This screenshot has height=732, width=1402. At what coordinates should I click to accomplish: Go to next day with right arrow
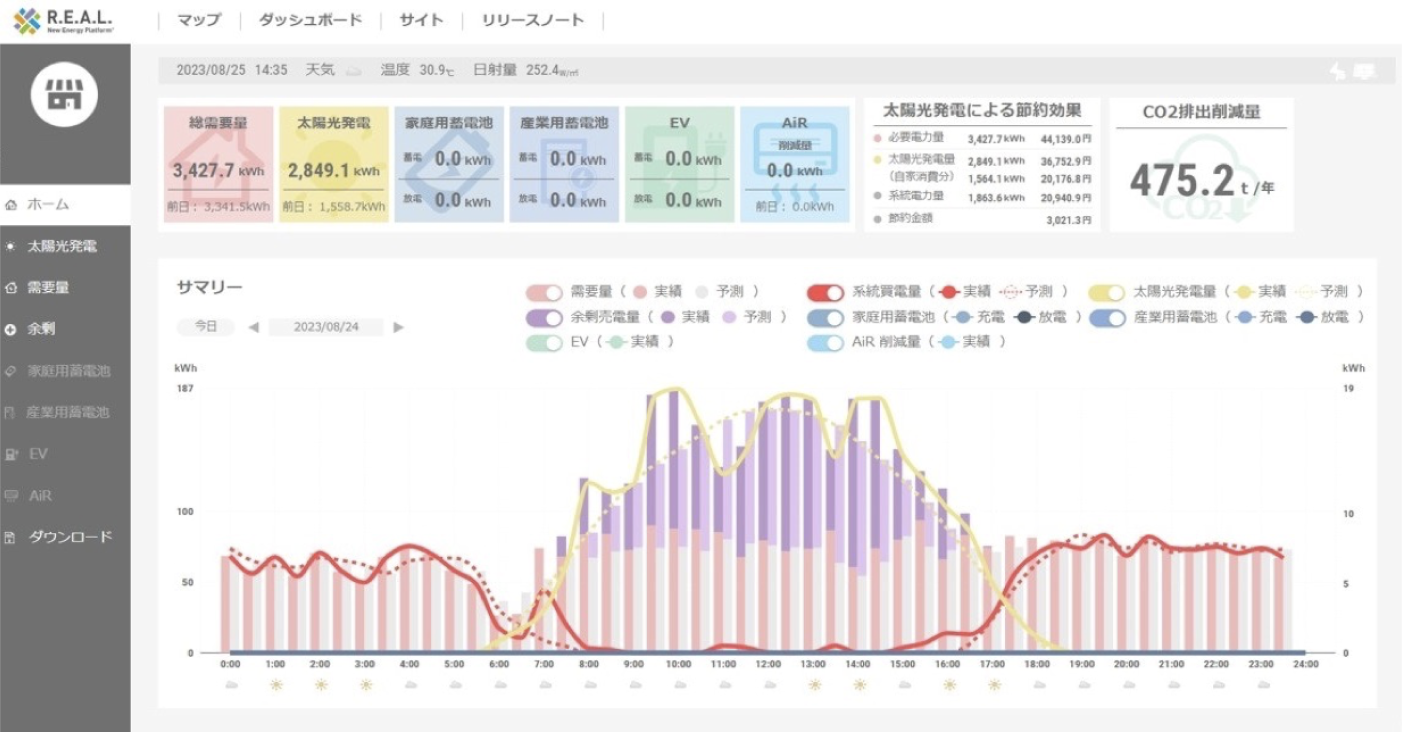click(x=398, y=327)
